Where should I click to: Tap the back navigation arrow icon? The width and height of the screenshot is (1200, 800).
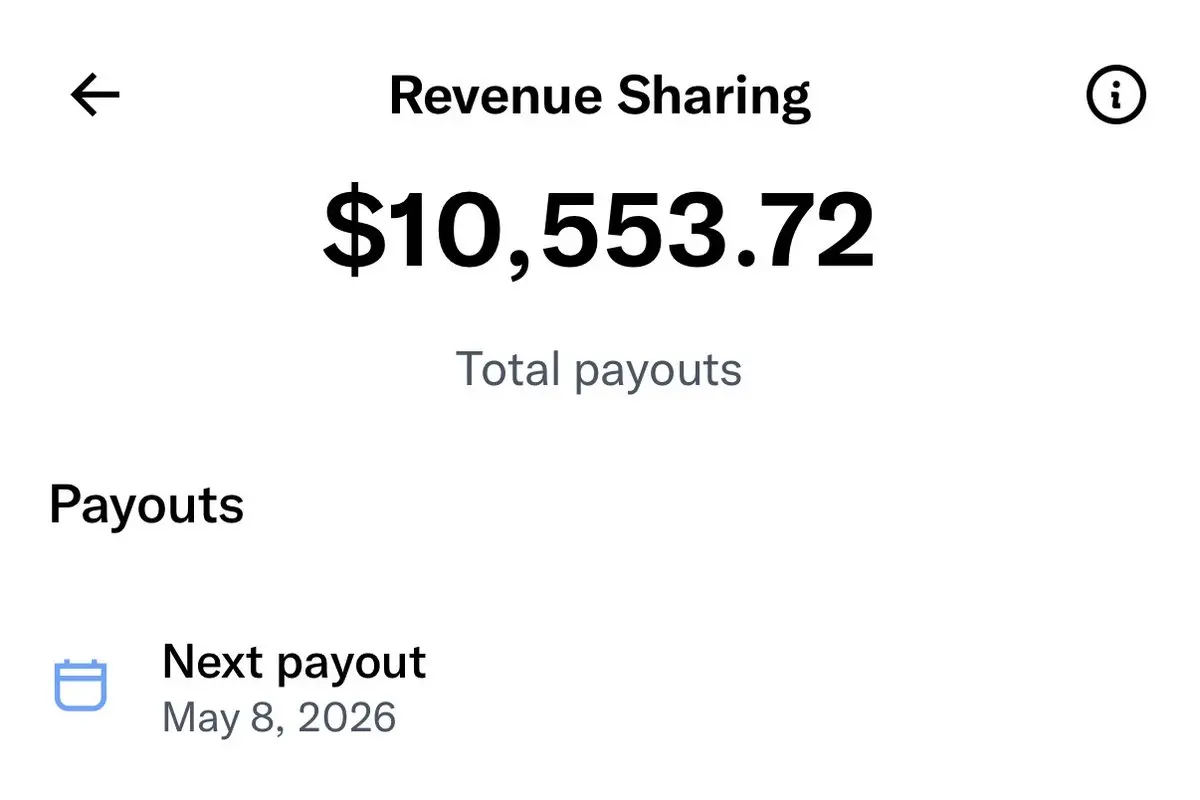95,96
